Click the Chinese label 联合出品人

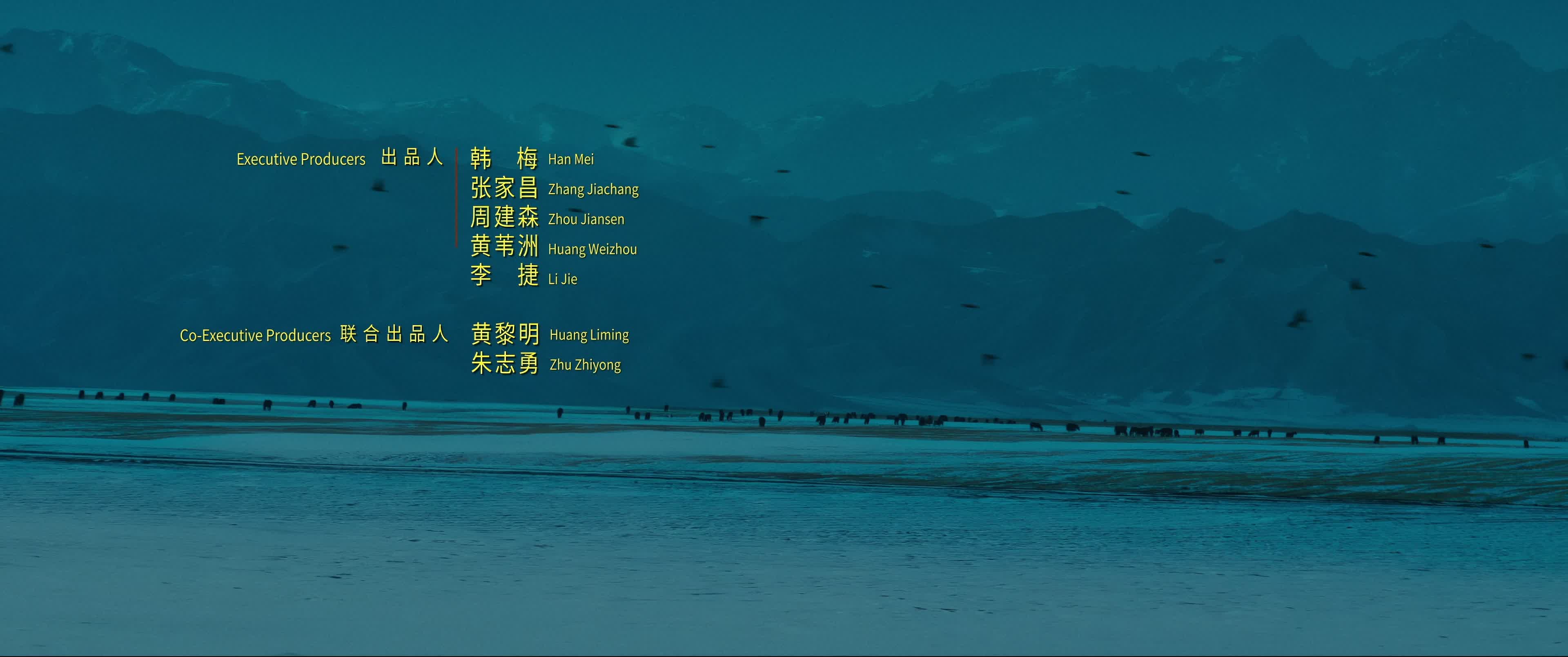tap(394, 334)
